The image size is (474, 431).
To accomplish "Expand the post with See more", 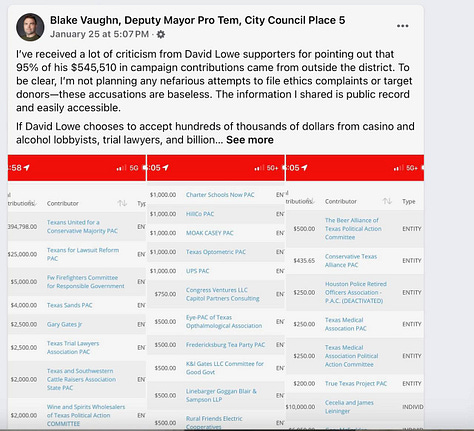I will click(x=250, y=140).
